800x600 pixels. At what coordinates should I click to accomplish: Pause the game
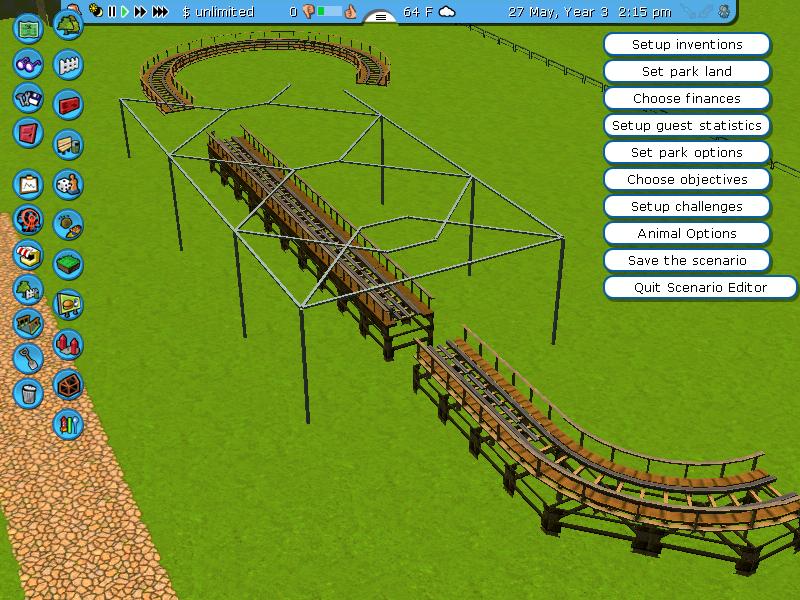click(x=112, y=11)
